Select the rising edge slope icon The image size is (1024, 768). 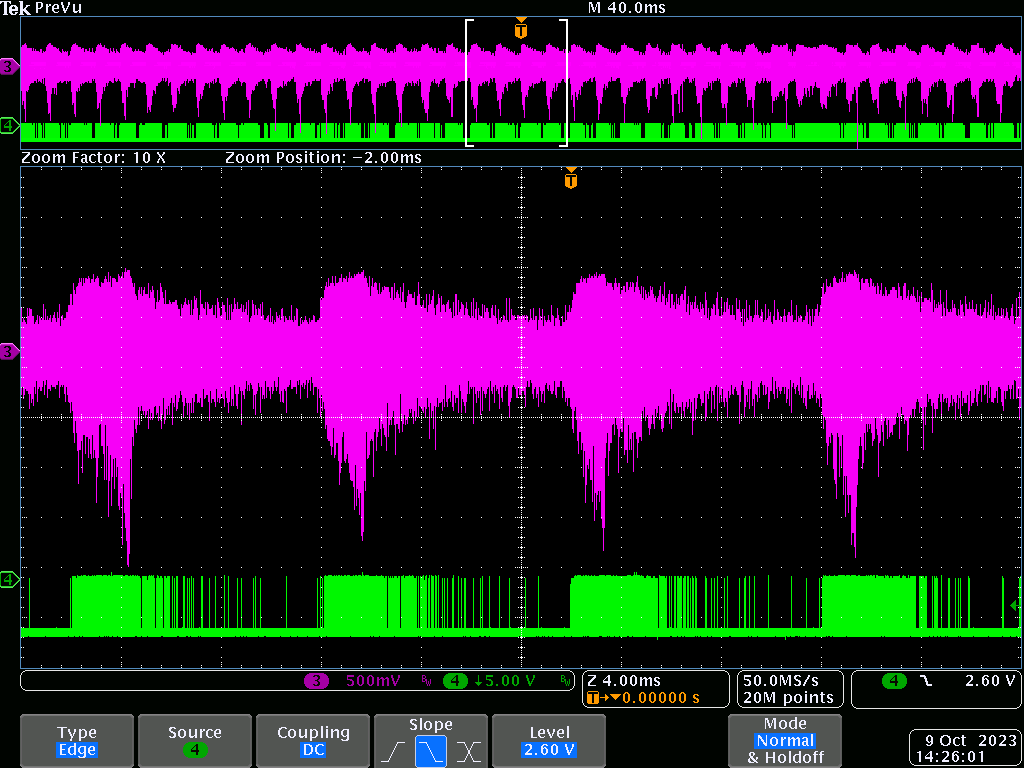pyautogui.click(x=393, y=750)
